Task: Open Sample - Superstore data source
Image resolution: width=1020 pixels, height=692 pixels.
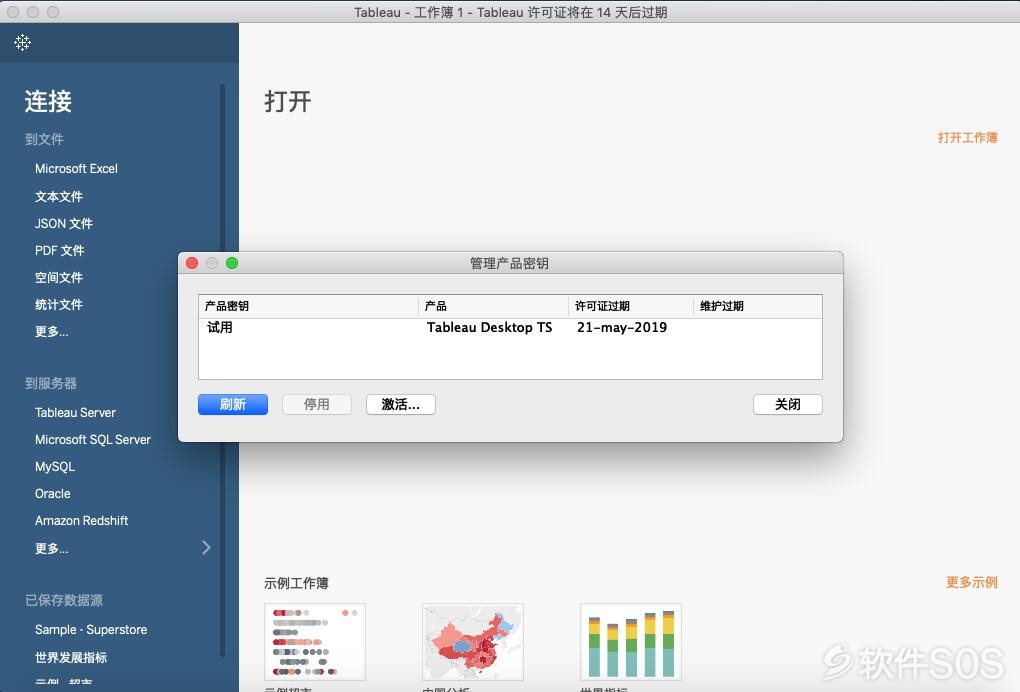Action: (x=91, y=630)
